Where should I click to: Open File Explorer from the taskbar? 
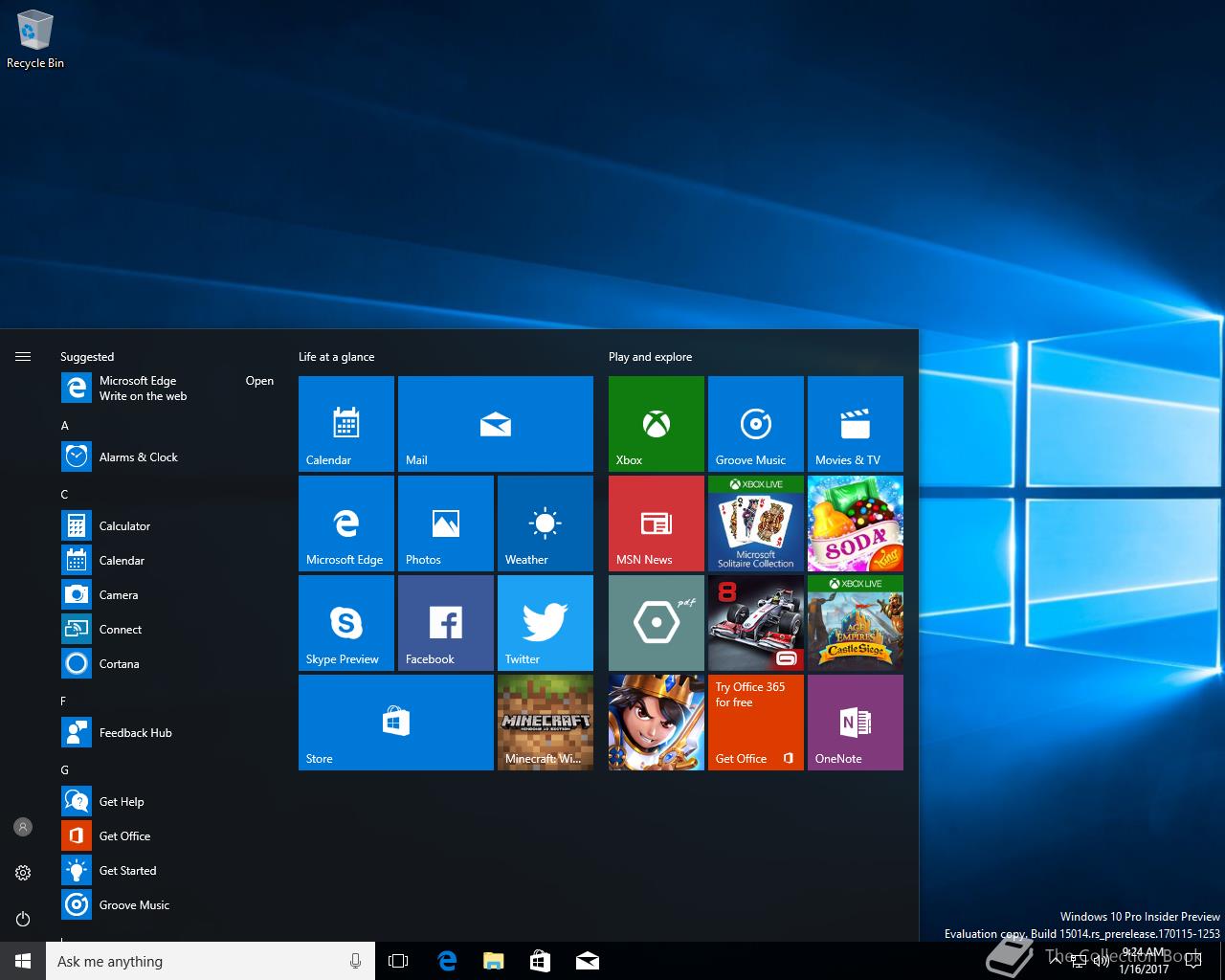point(493,961)
